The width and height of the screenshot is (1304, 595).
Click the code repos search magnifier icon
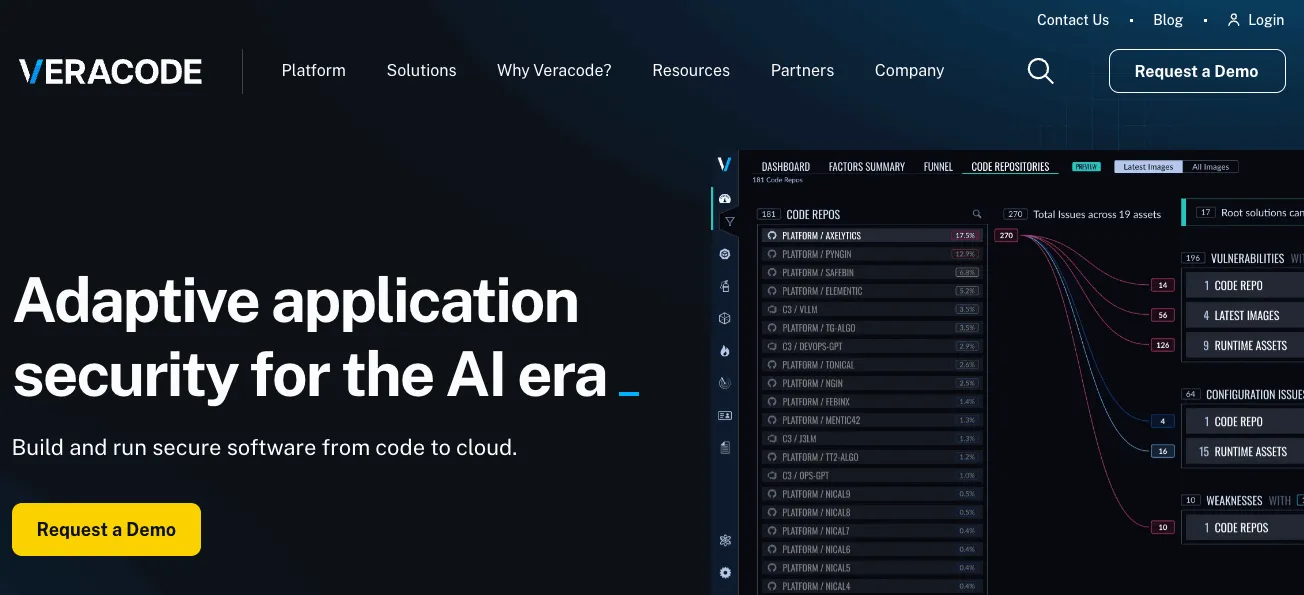point(977,214)
